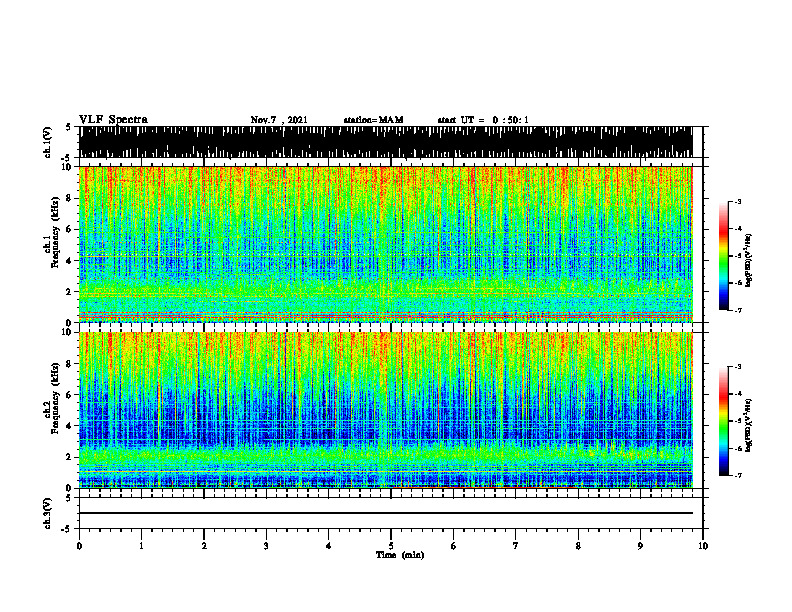Click the time axis tick label 4

[x=329, y=546]
